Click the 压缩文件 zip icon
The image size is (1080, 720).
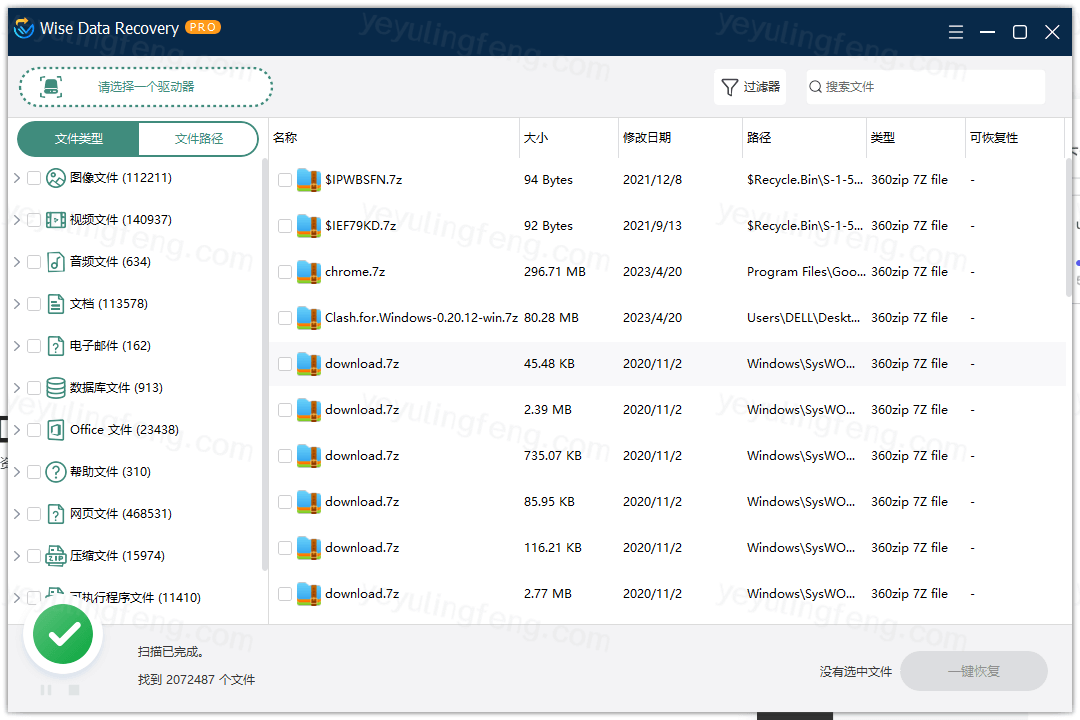click(x=56, y=556)
